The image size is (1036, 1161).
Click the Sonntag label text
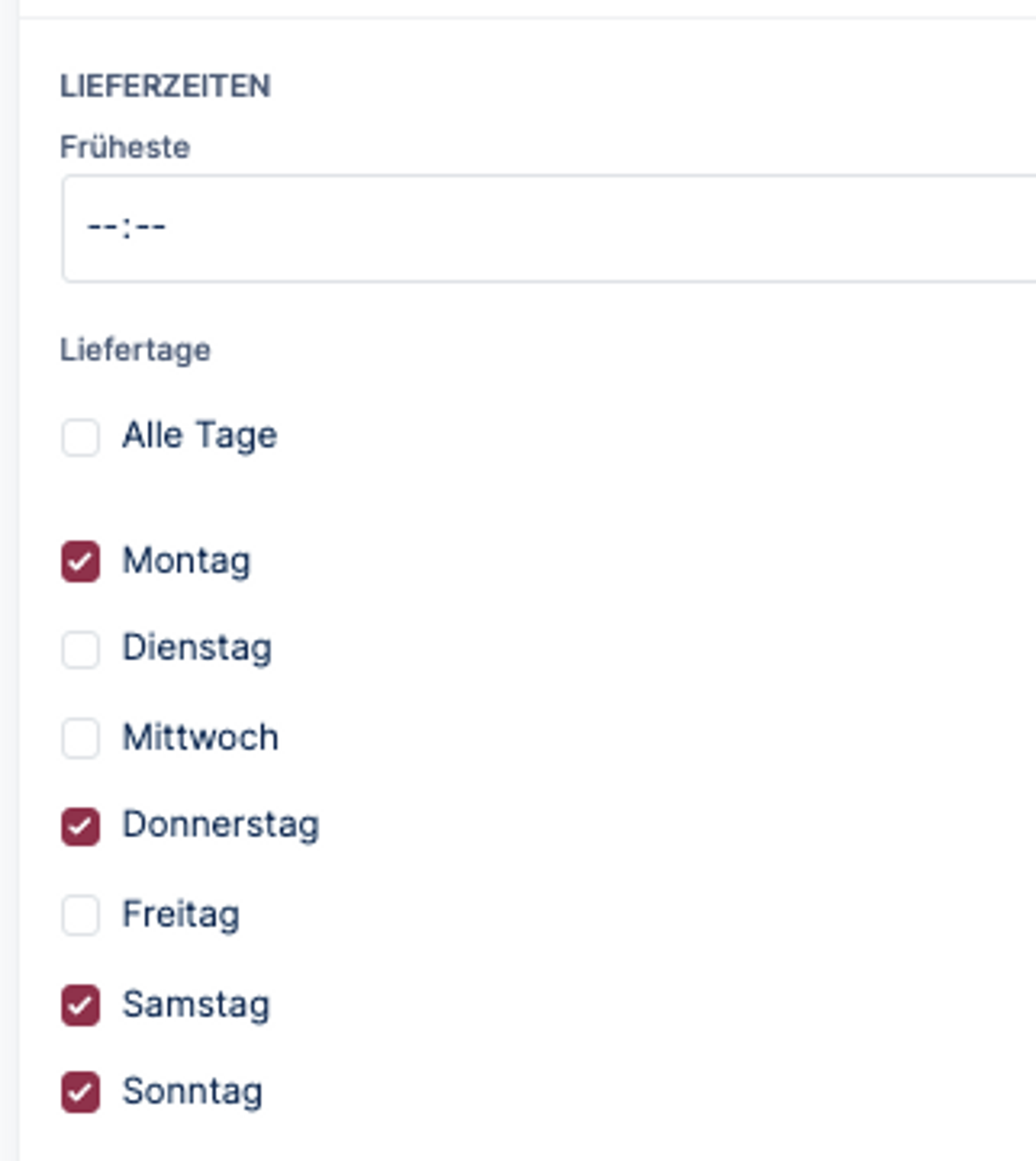[192, 1091]
